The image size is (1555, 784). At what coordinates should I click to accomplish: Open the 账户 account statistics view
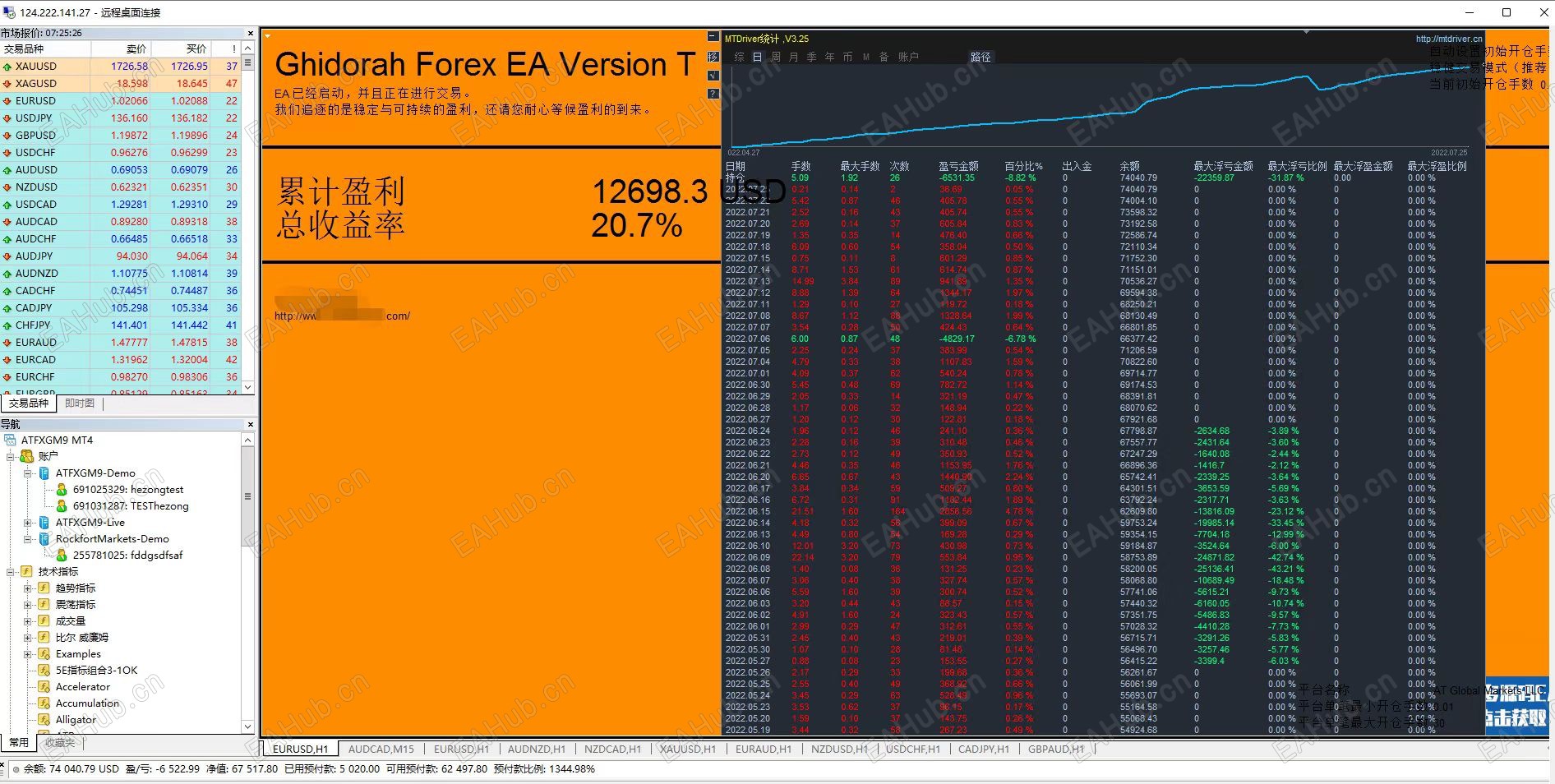[x=908, y=57]
